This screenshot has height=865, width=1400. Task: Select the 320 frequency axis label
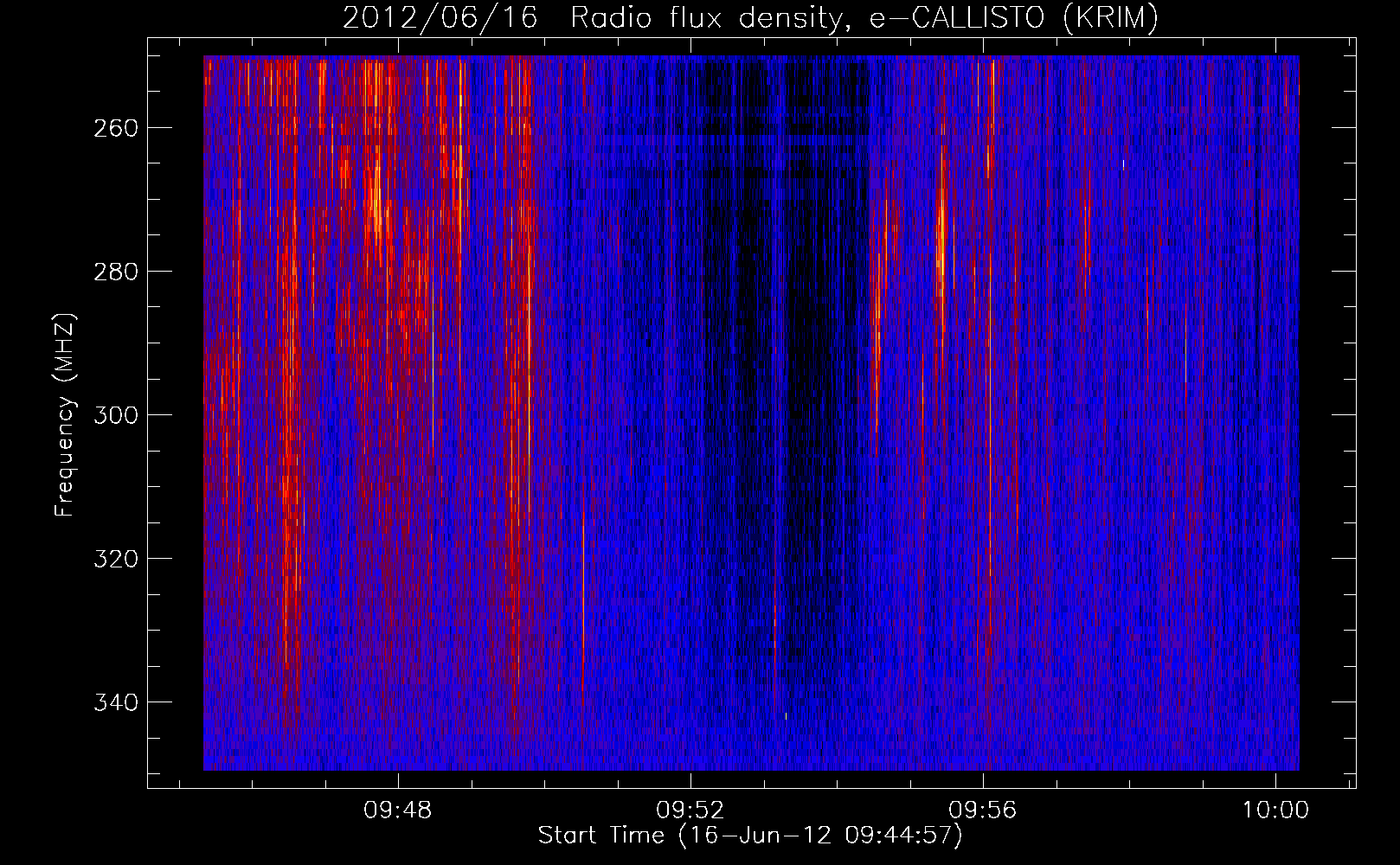[115, 559]
